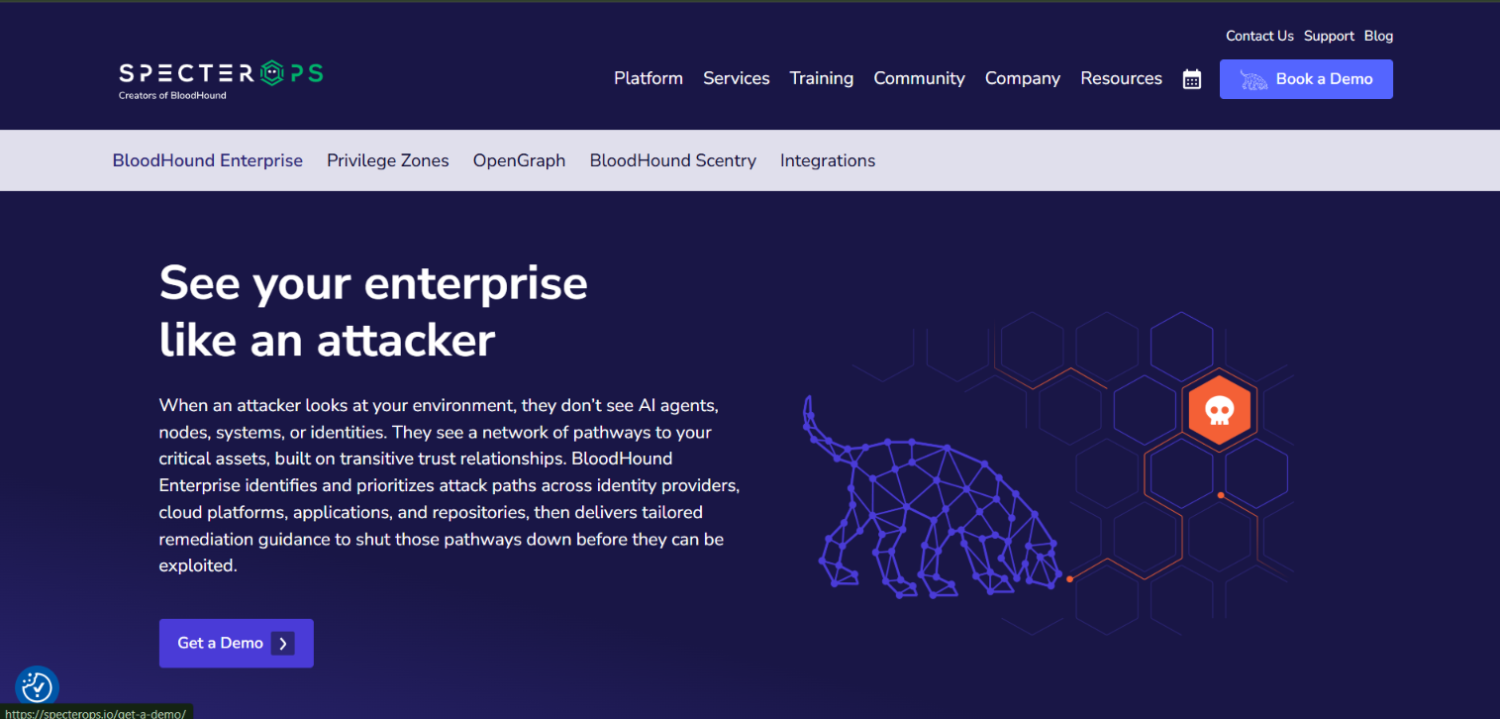Click the BloodHound dog network illustration
1500x719 pixels.
(932, 499)
